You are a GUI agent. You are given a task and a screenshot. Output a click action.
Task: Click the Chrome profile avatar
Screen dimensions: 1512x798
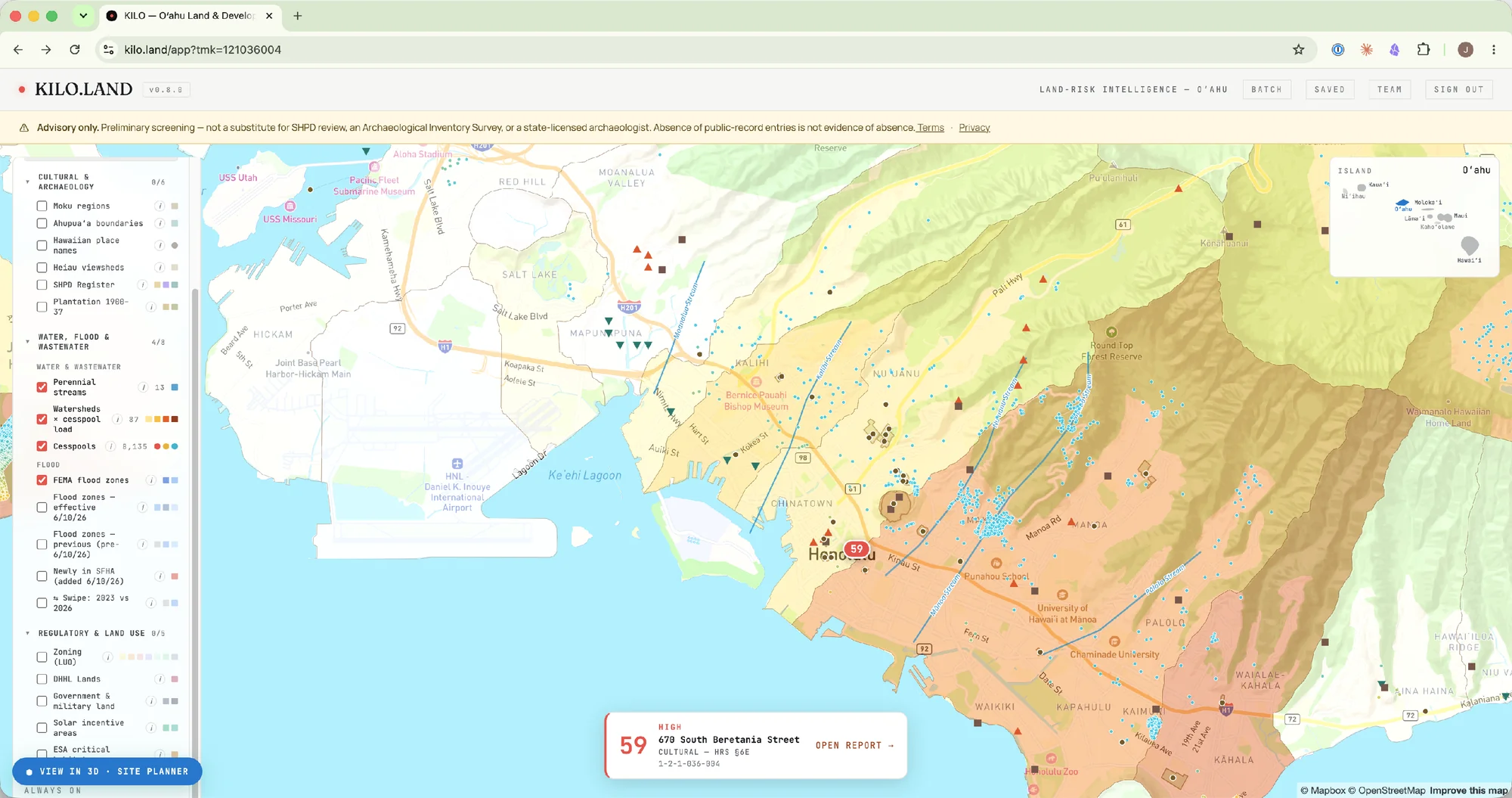click(x=1465, y=50)
